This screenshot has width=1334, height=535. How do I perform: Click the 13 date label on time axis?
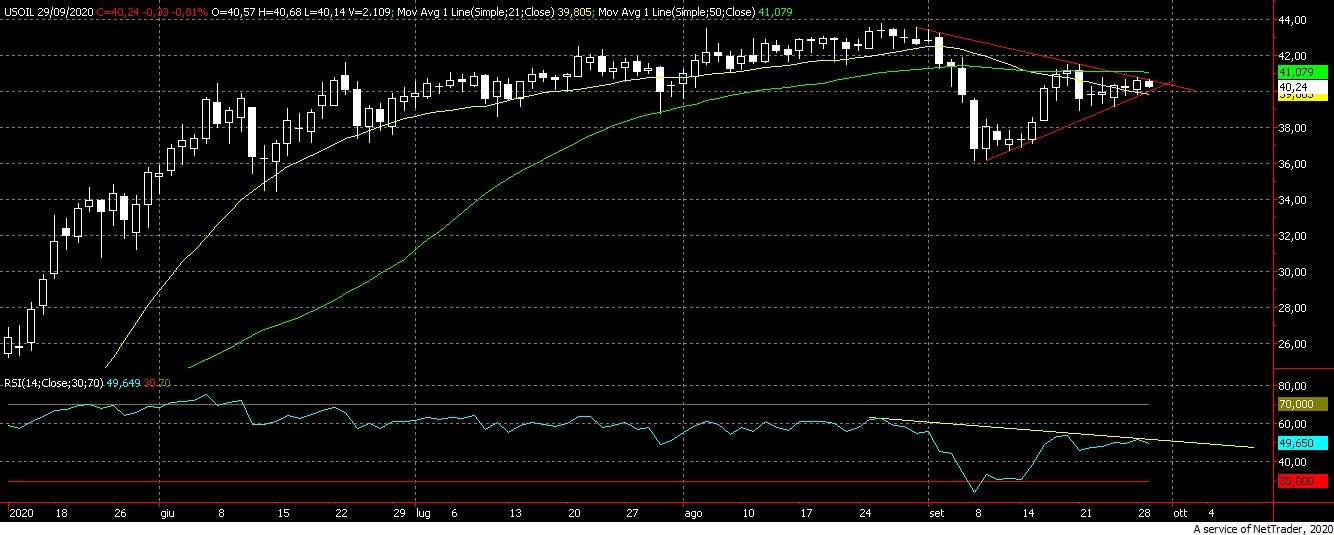pyautogui.click(x=515, y=511)
